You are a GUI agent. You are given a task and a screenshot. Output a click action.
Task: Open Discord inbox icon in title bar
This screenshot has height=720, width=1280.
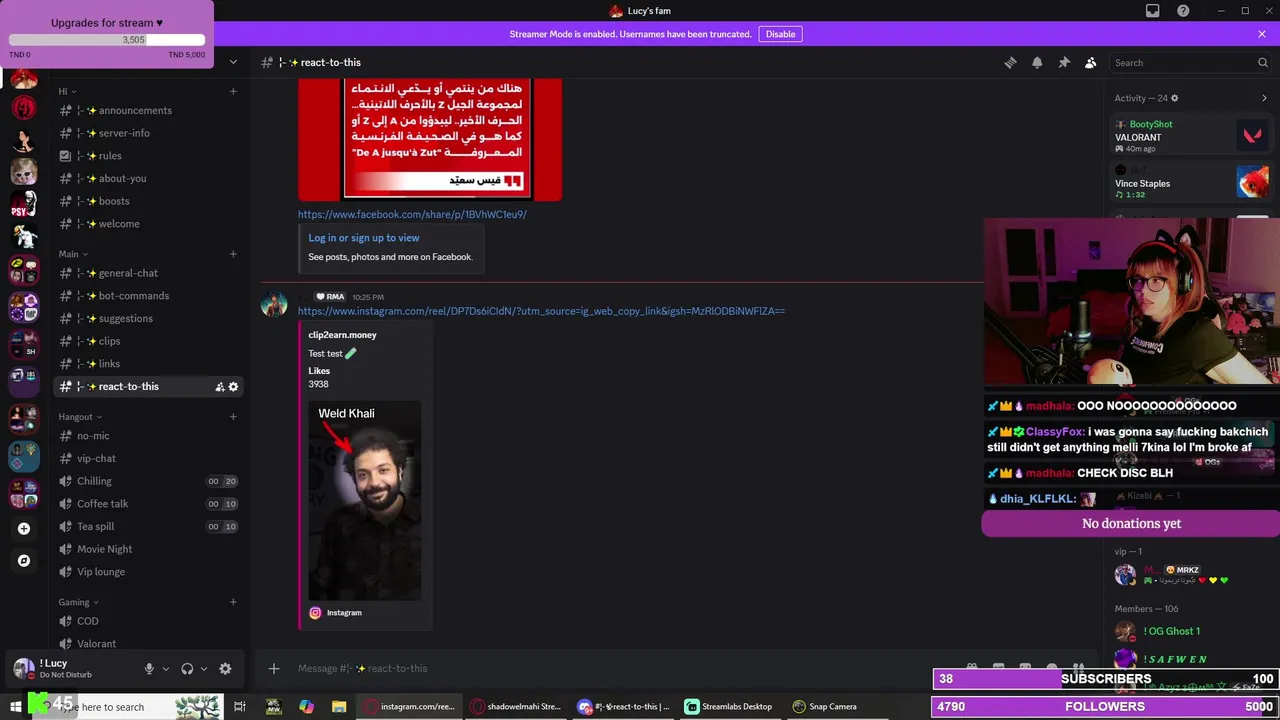(1153, 11)
